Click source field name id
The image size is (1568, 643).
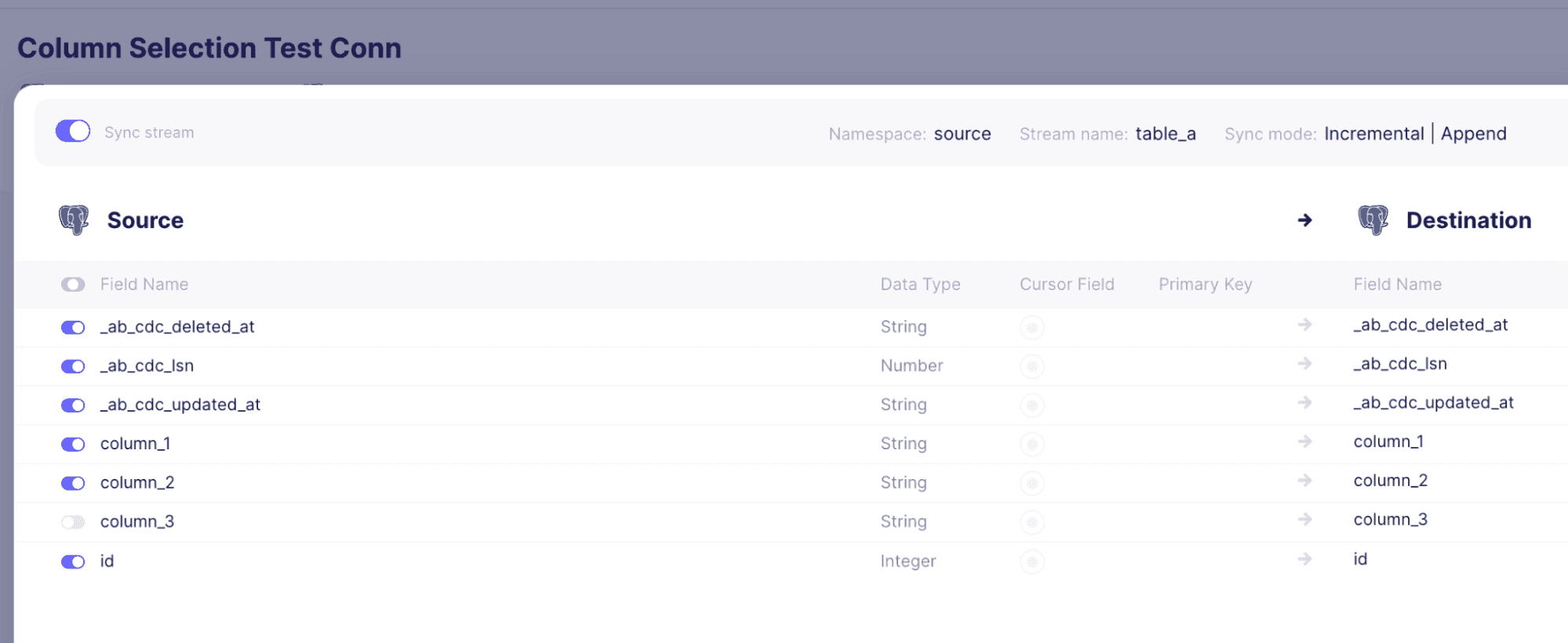[x=107, y=561]
